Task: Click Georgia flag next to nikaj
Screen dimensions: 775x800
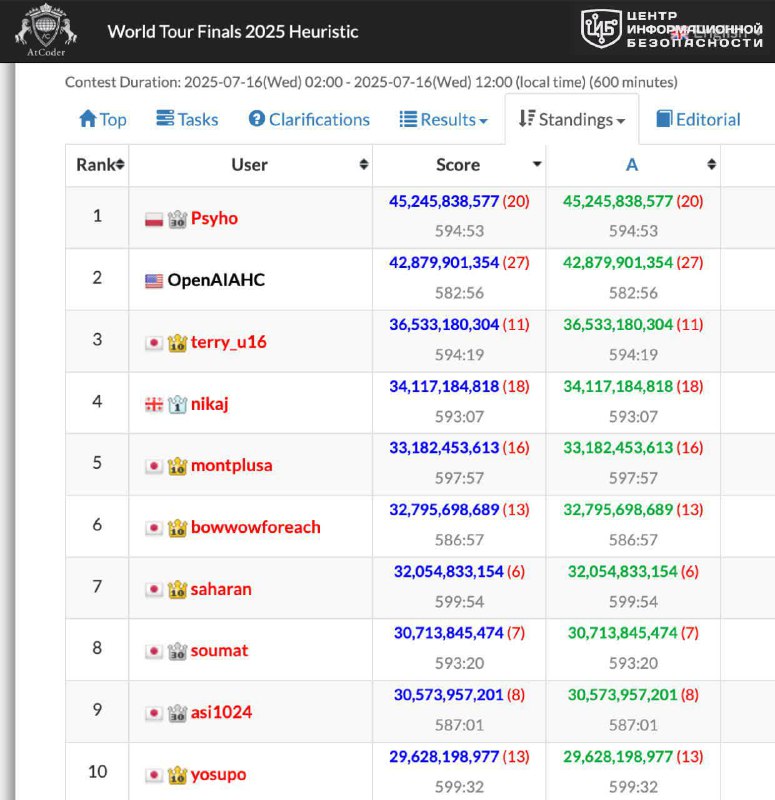Action: pos(154,405)
